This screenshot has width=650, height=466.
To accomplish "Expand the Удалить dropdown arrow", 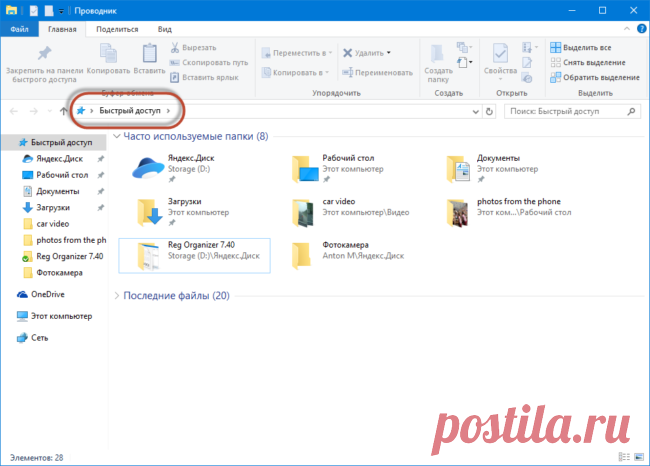I will click(x=389, y=53).
